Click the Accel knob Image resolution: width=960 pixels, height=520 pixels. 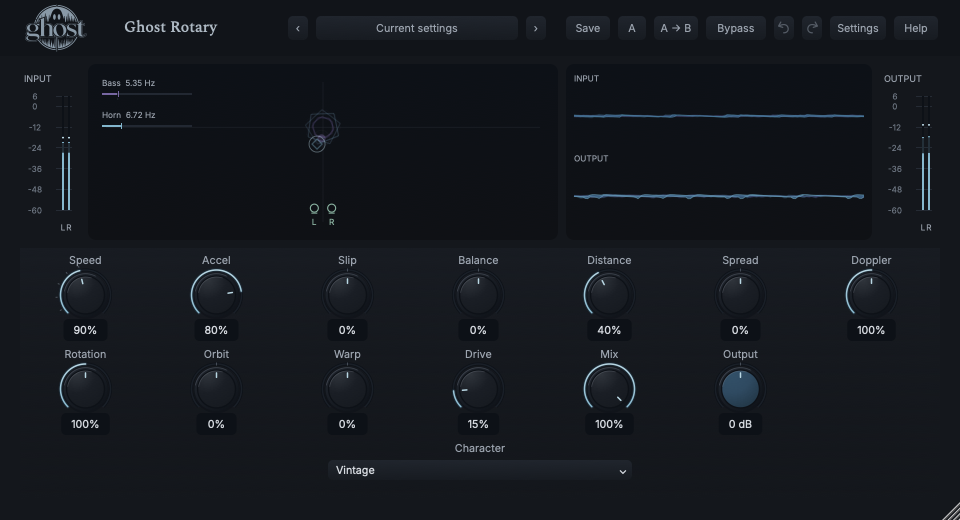pos(216,295)
